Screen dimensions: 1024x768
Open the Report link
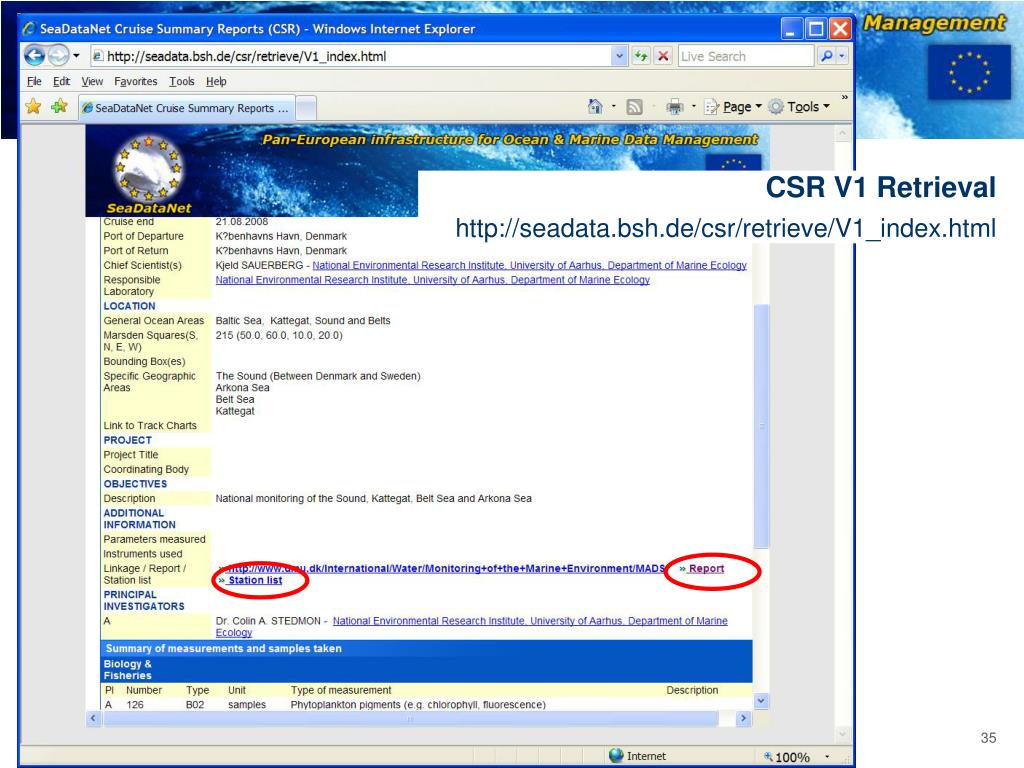[706, 568]
